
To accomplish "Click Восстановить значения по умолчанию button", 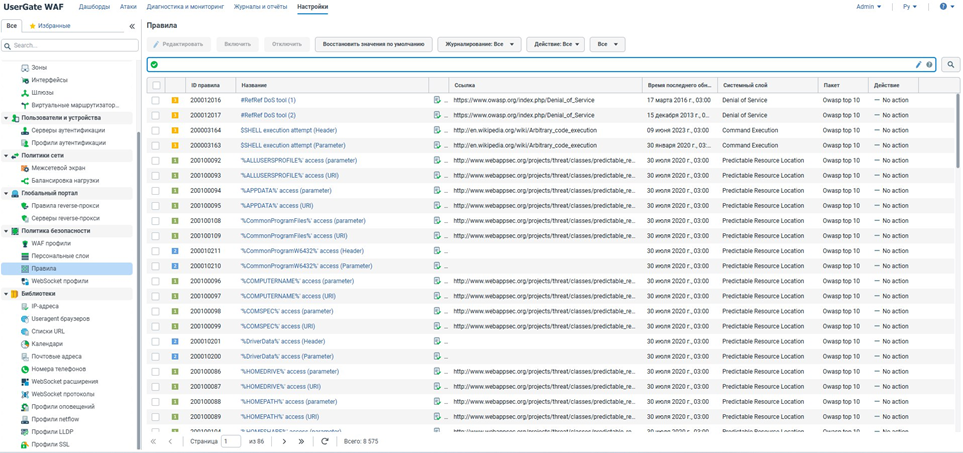I will click(374, 44).
